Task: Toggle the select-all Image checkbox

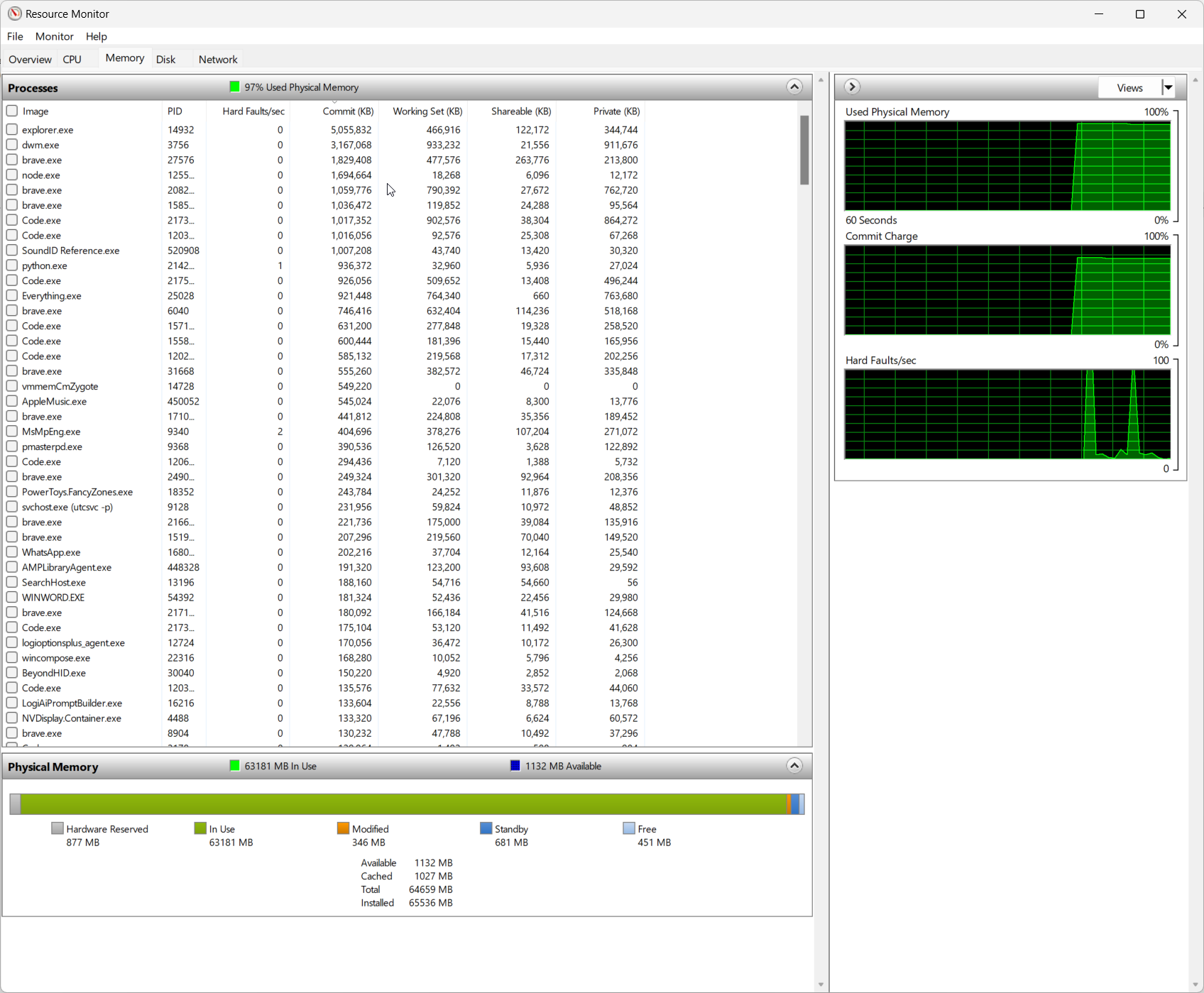Action: [12, 111]
